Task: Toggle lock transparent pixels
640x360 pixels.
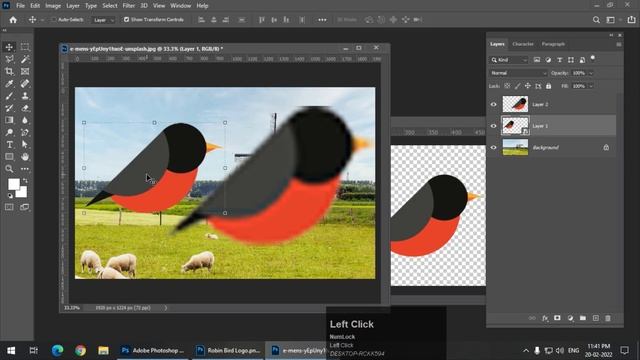Action: (x=507, y=86)
